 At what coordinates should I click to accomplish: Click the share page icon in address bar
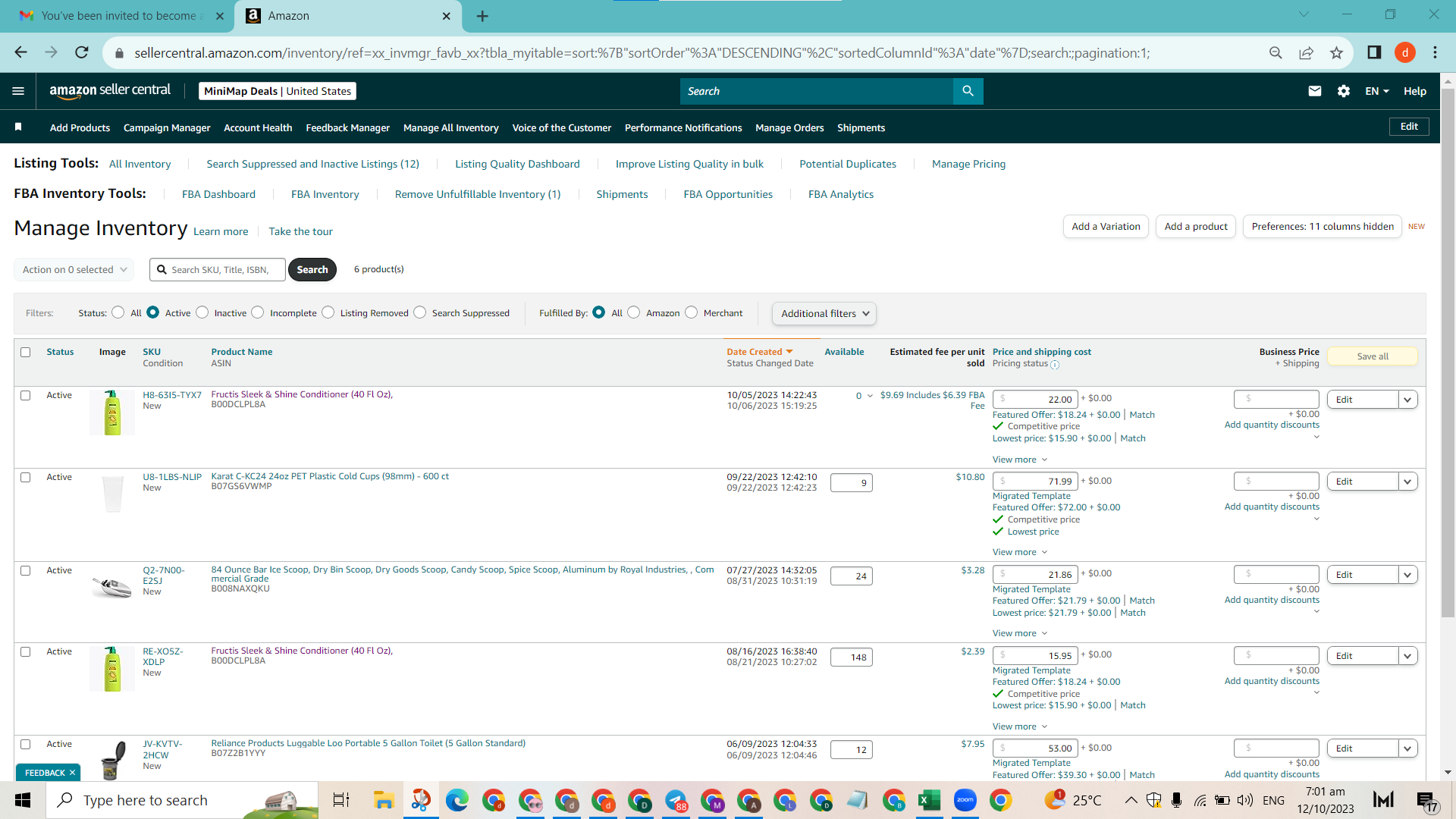(x=1306, y=52)
